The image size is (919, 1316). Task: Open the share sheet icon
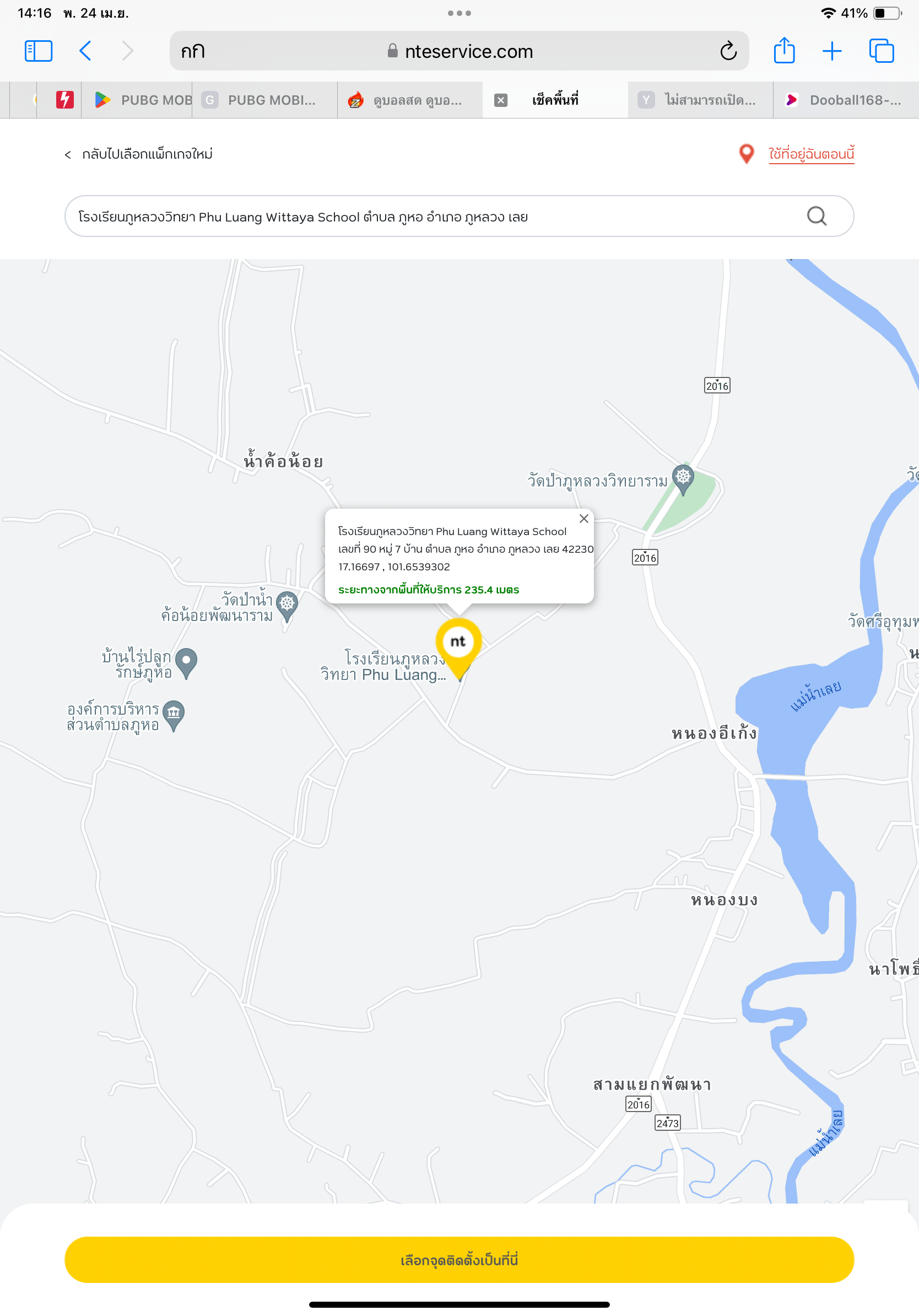[x=784, y=51]
